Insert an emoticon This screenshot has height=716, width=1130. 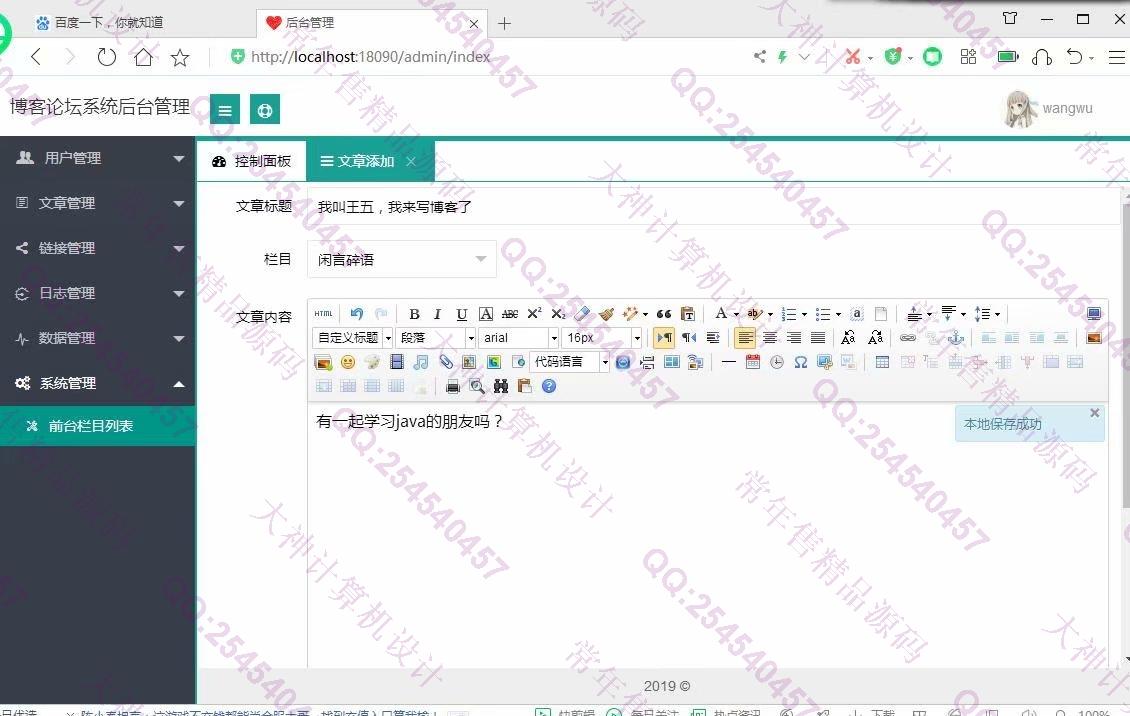coord(348,362)
